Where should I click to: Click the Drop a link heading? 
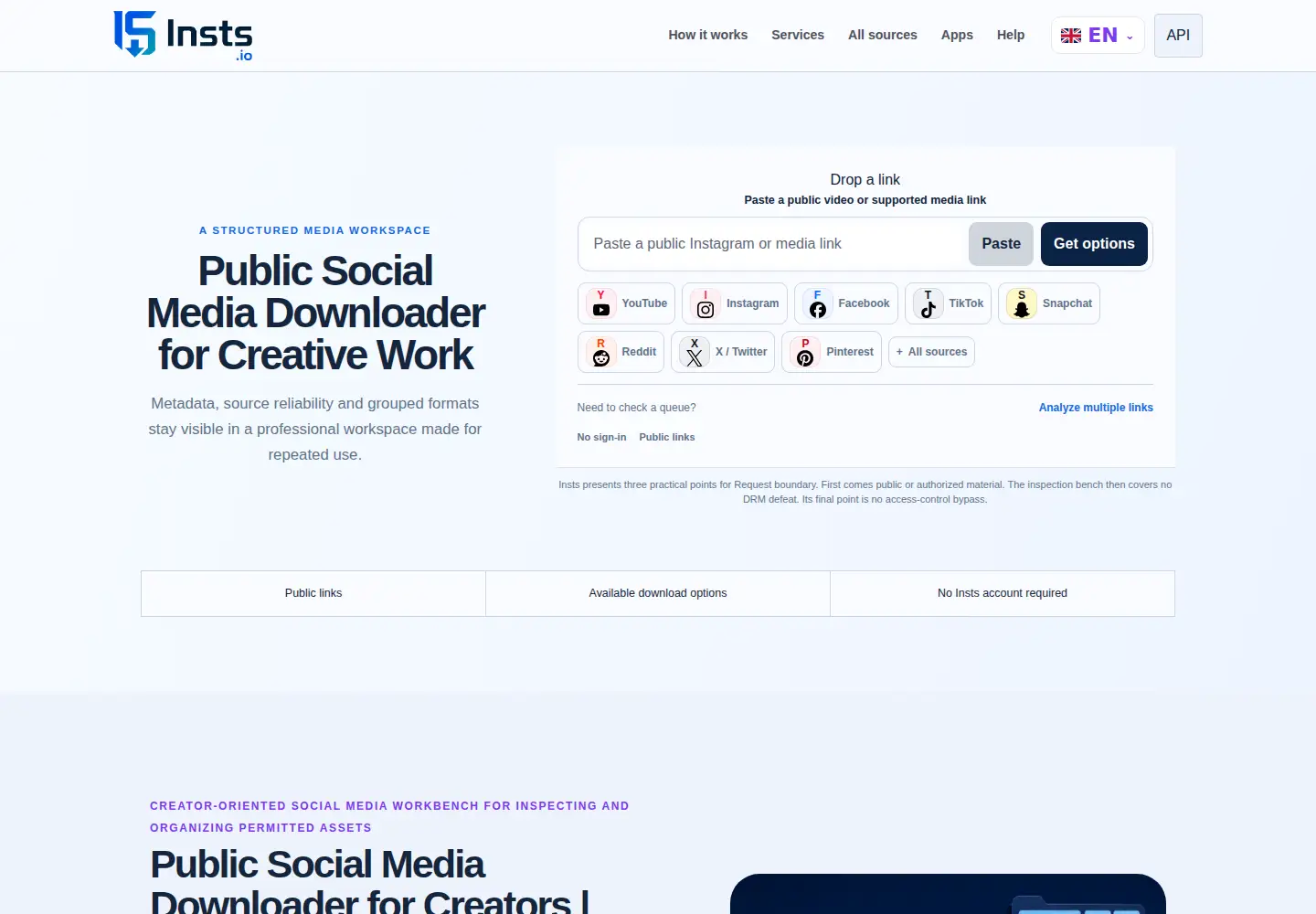pos(865,180)
